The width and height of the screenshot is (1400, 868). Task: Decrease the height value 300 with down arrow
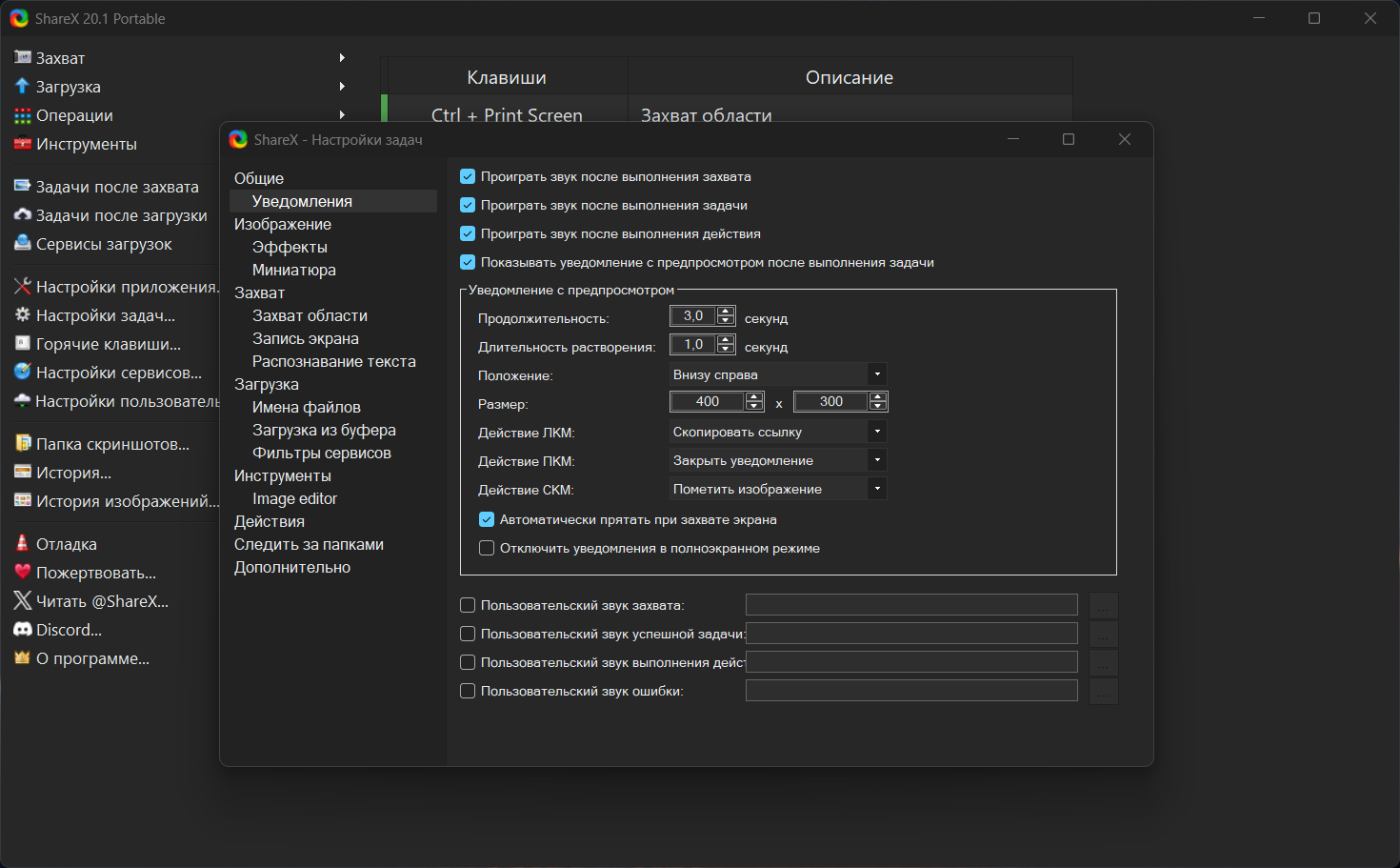pos(878,406)
